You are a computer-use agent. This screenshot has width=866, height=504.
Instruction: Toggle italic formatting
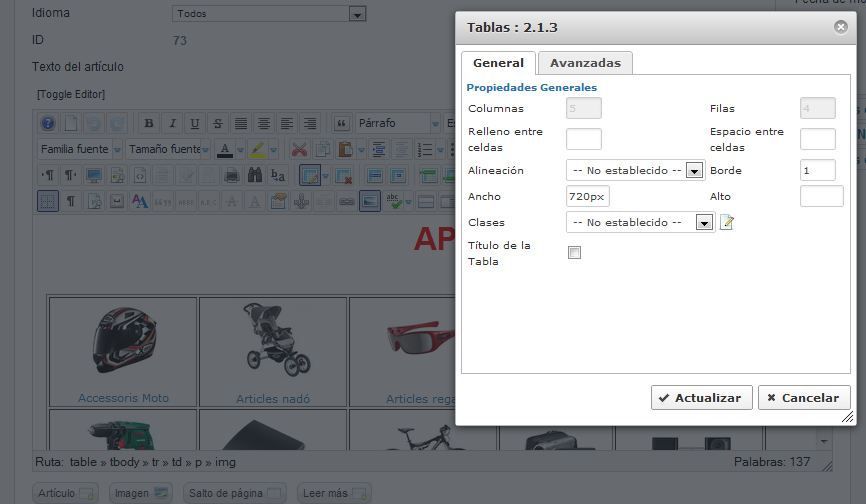click(x=172, y=123)
